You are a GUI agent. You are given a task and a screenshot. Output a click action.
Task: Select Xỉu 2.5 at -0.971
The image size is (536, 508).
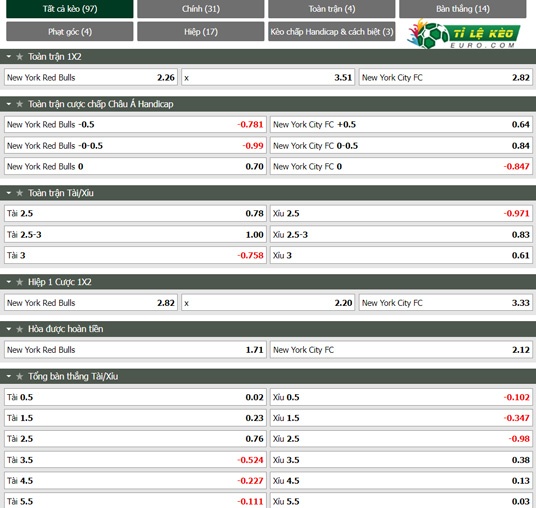click(401, 213)
